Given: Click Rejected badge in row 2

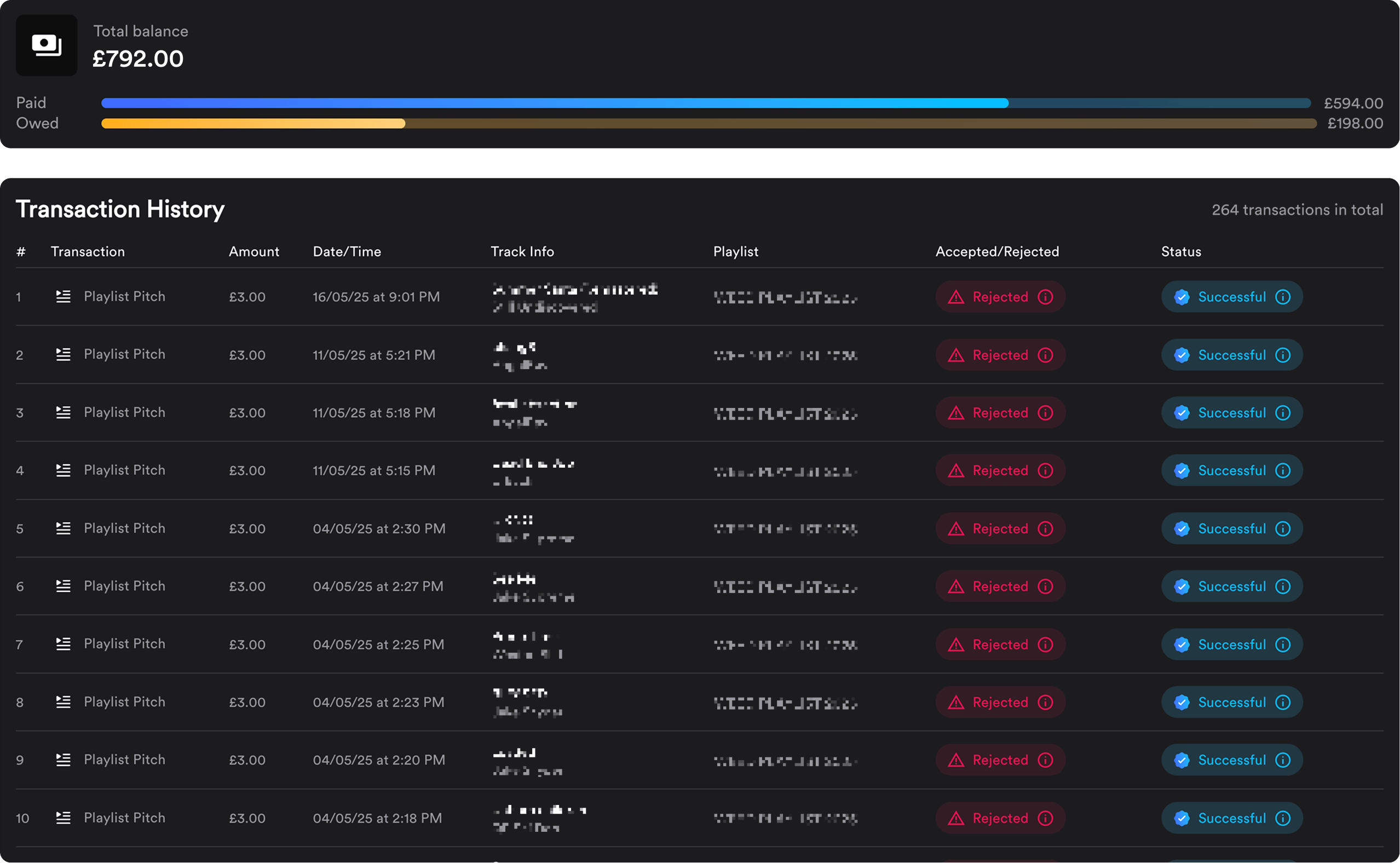Looking at the screenshot, I should pyautogui.click(x=999, y=355).
